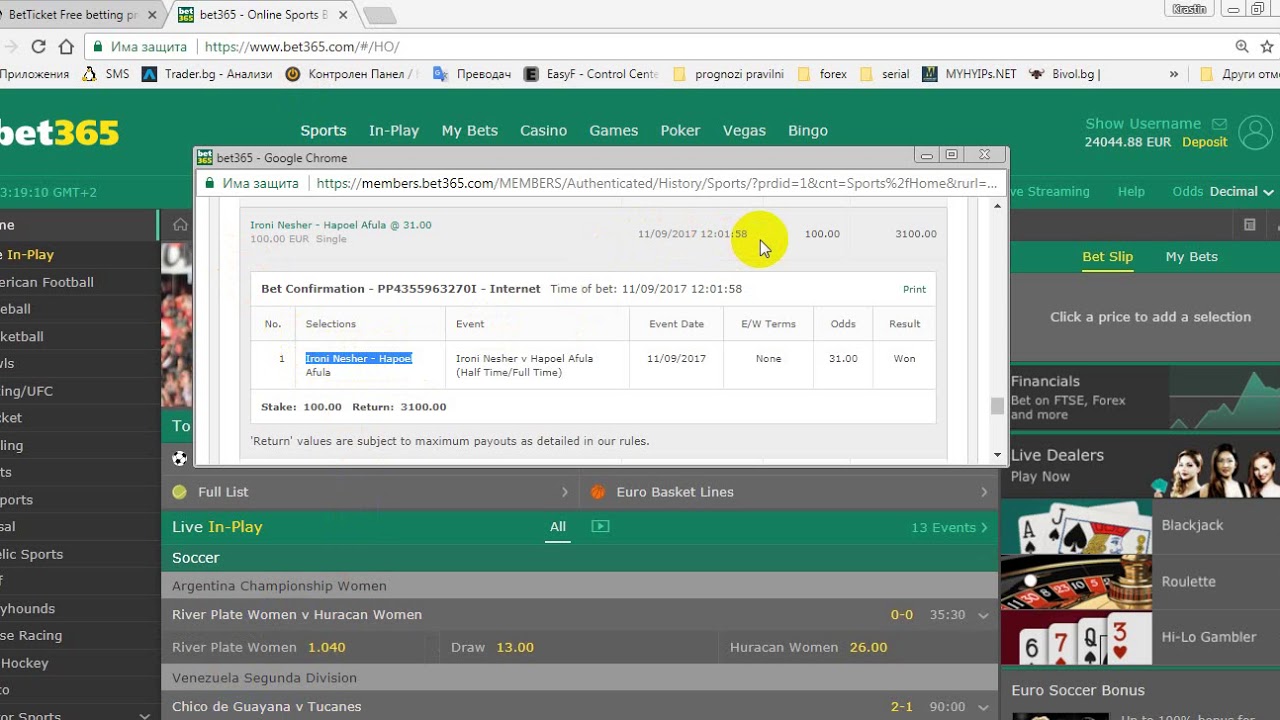Click the messages envelope icon
Viewport: 1280px width, 720px height.
pos(1218,124)
